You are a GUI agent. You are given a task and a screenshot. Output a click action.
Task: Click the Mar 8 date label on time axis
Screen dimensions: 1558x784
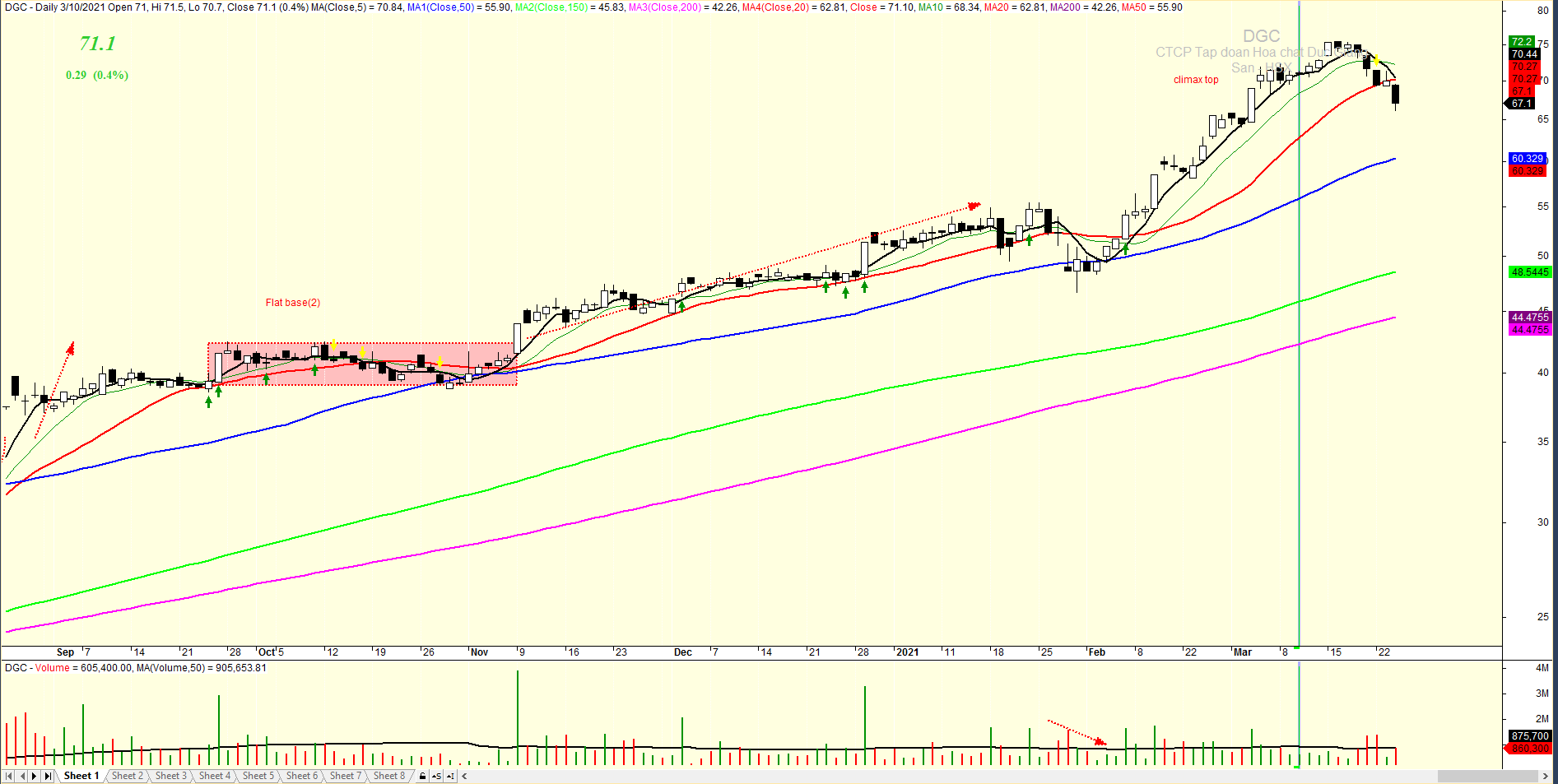point(1284,652)
